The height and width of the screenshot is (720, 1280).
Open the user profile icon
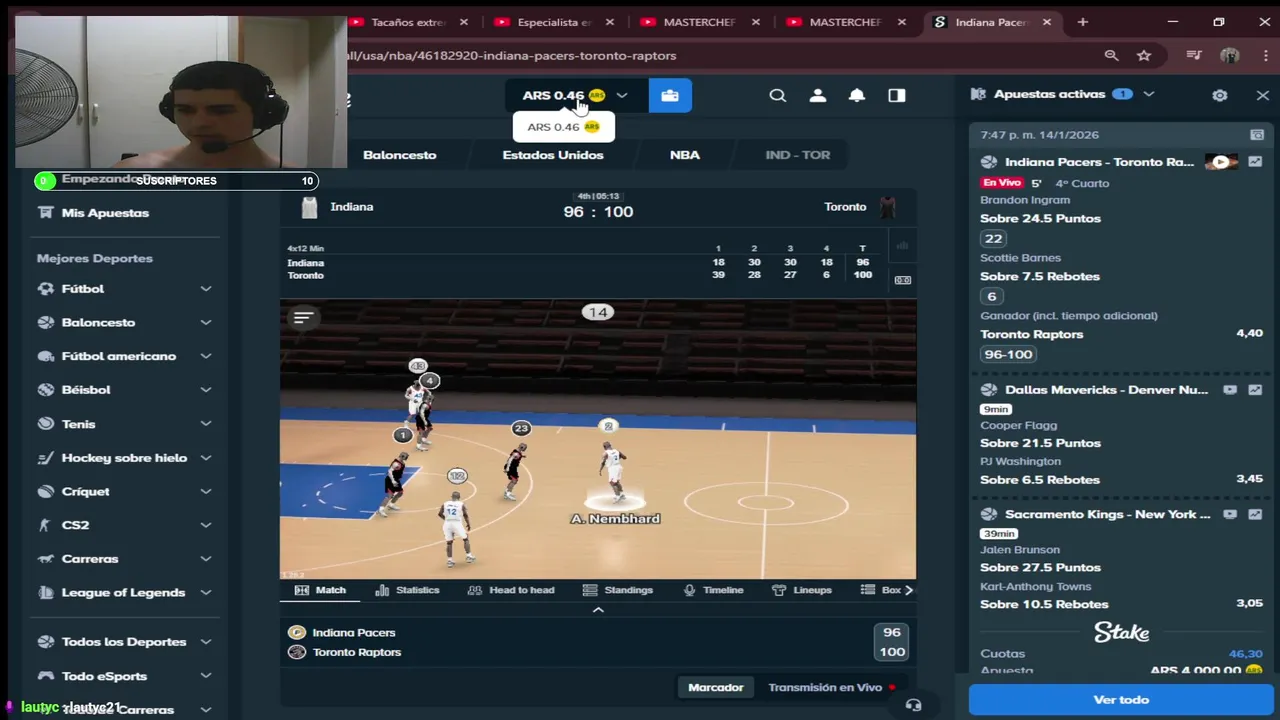pyautogui.click(x=817, y=95)
